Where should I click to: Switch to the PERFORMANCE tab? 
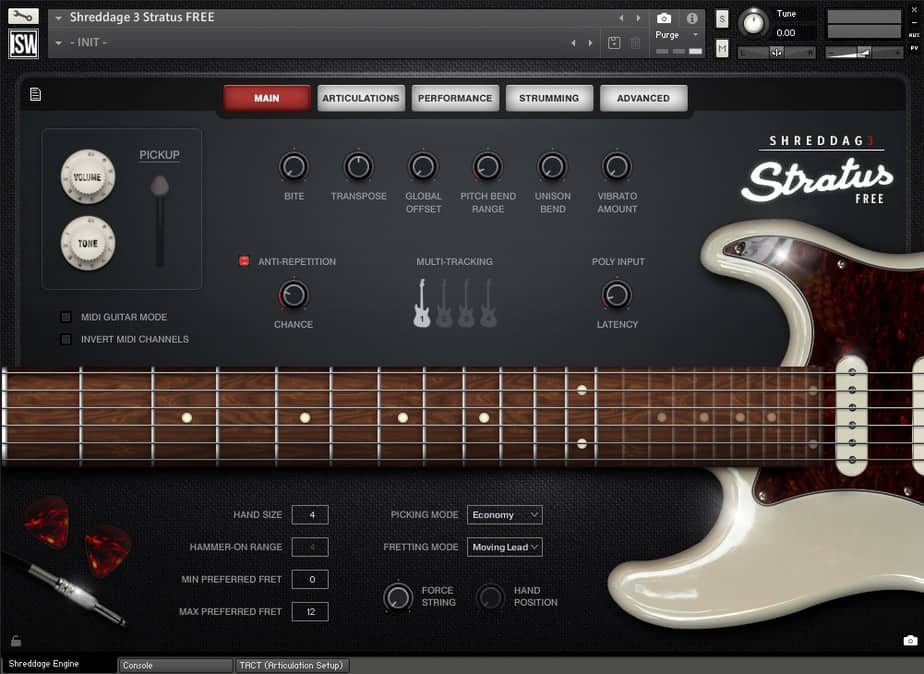click(x=455, y=98)
